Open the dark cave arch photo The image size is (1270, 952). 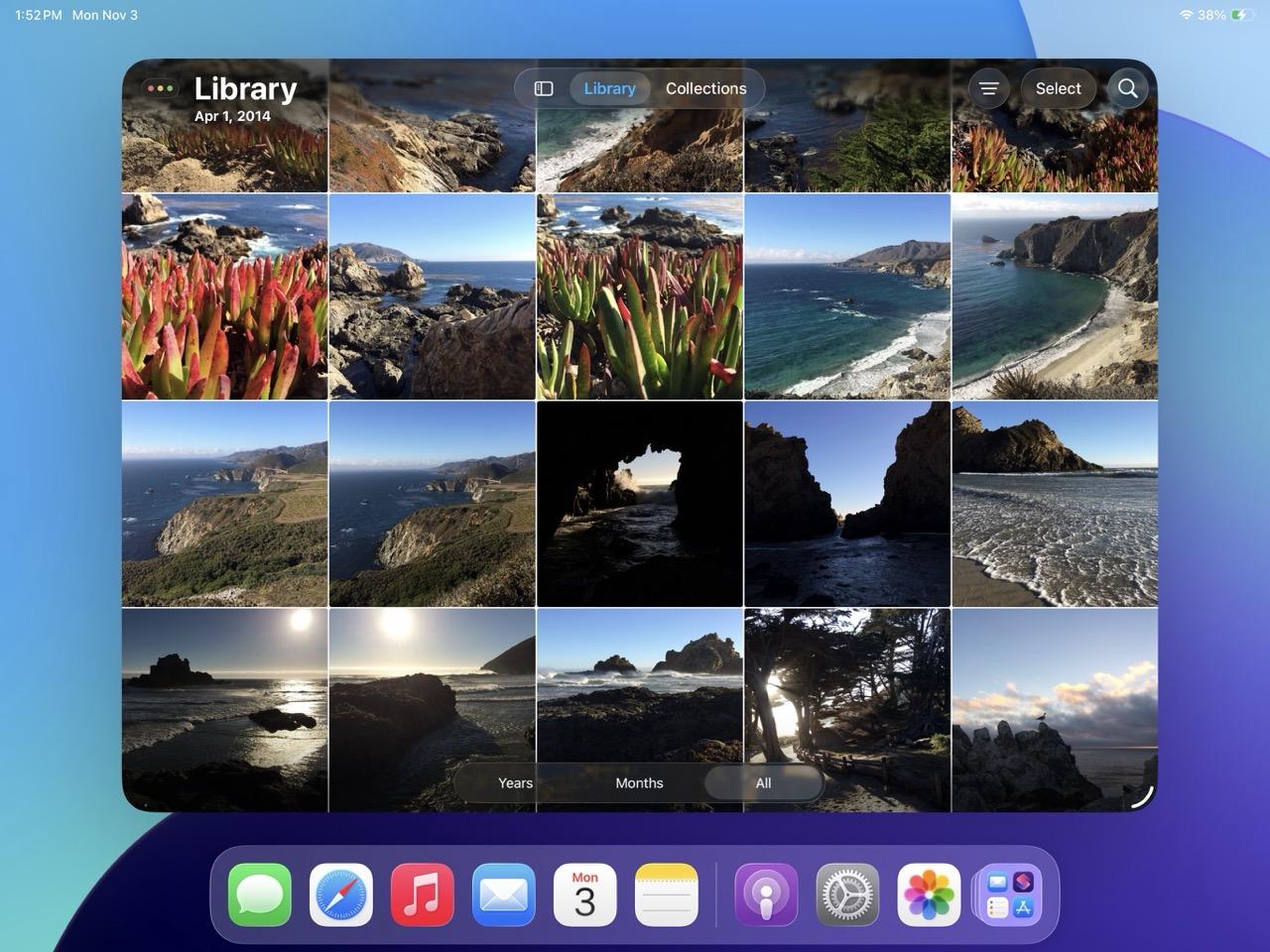[x=640, y=504]
